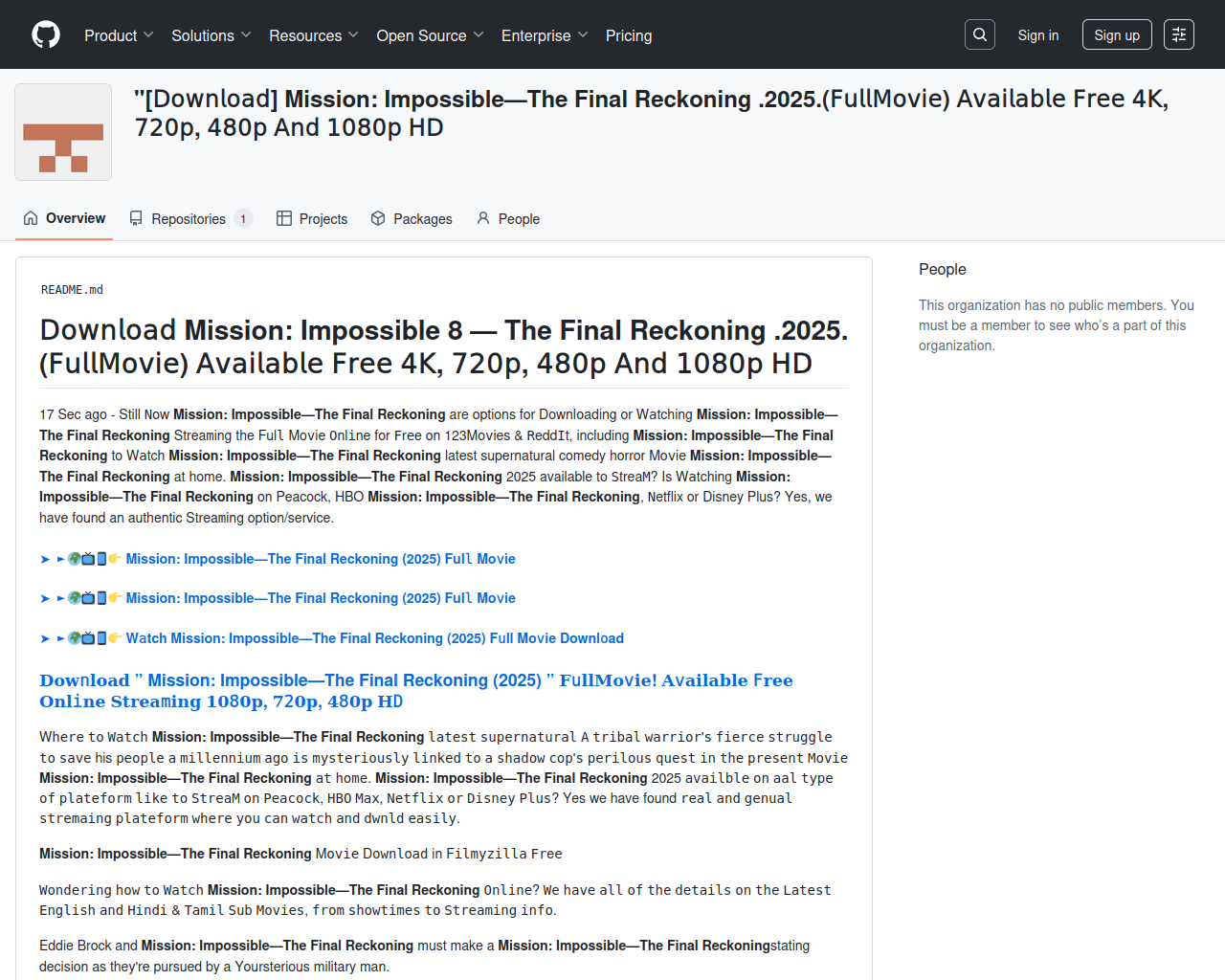
Task: Click the People sidebar heading
Action: click(x=943, y=270)
